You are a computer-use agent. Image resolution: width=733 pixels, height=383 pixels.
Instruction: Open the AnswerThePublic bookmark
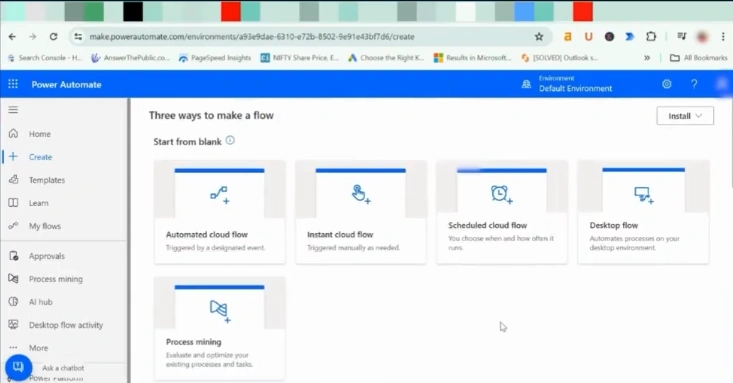[x=130, y=58]
